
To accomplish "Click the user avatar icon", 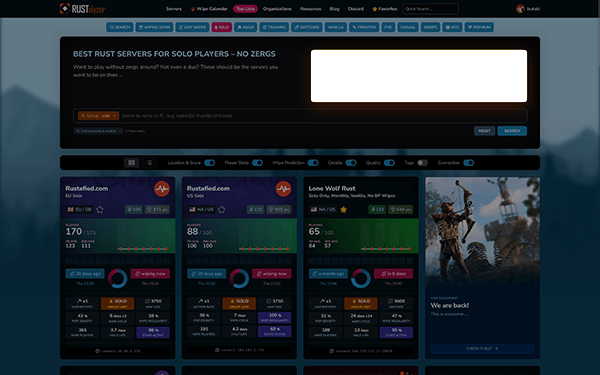I will click(x=520, y=8).
